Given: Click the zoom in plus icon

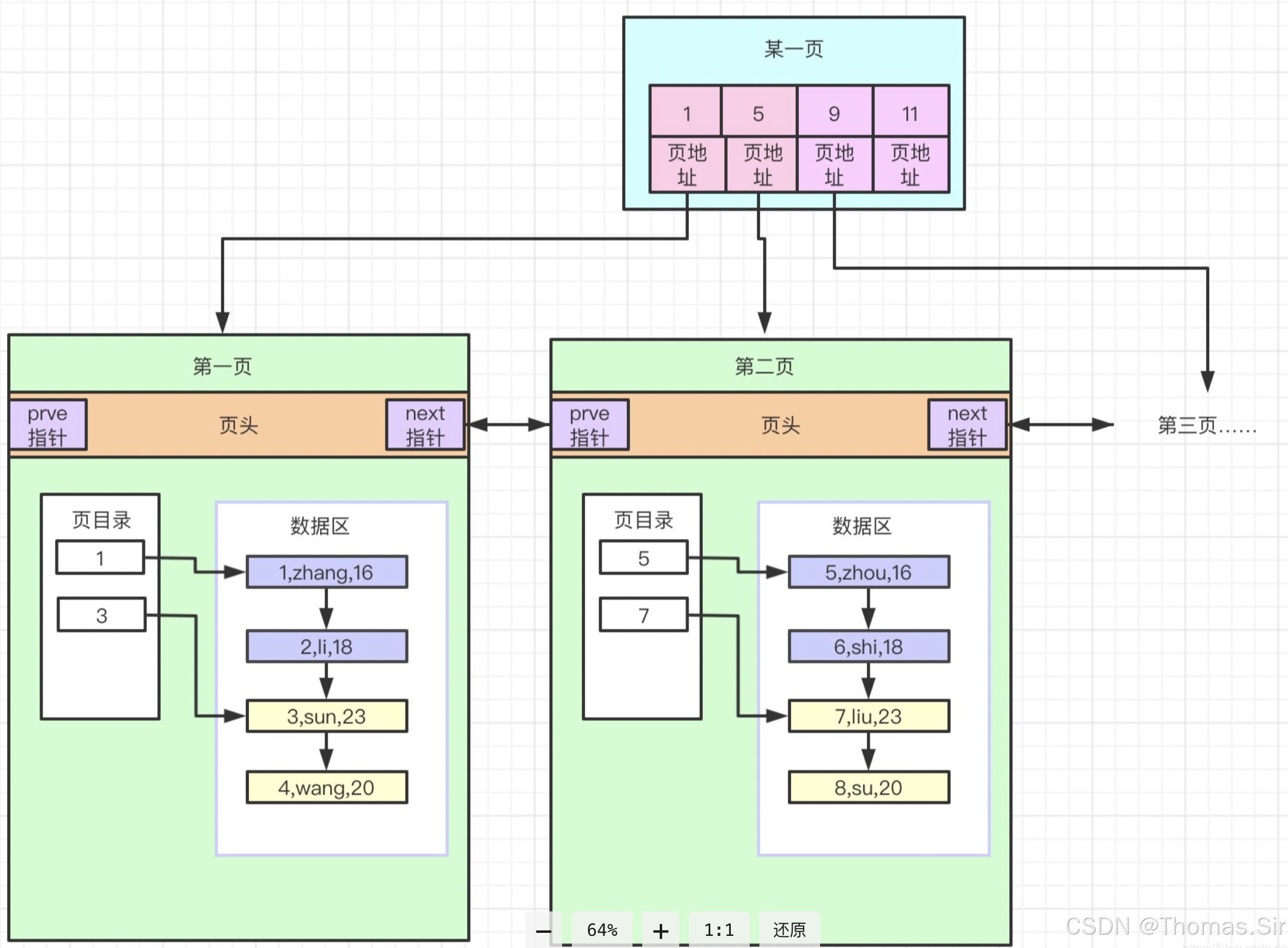Looking at the screenshot, I should pos(660,930).
